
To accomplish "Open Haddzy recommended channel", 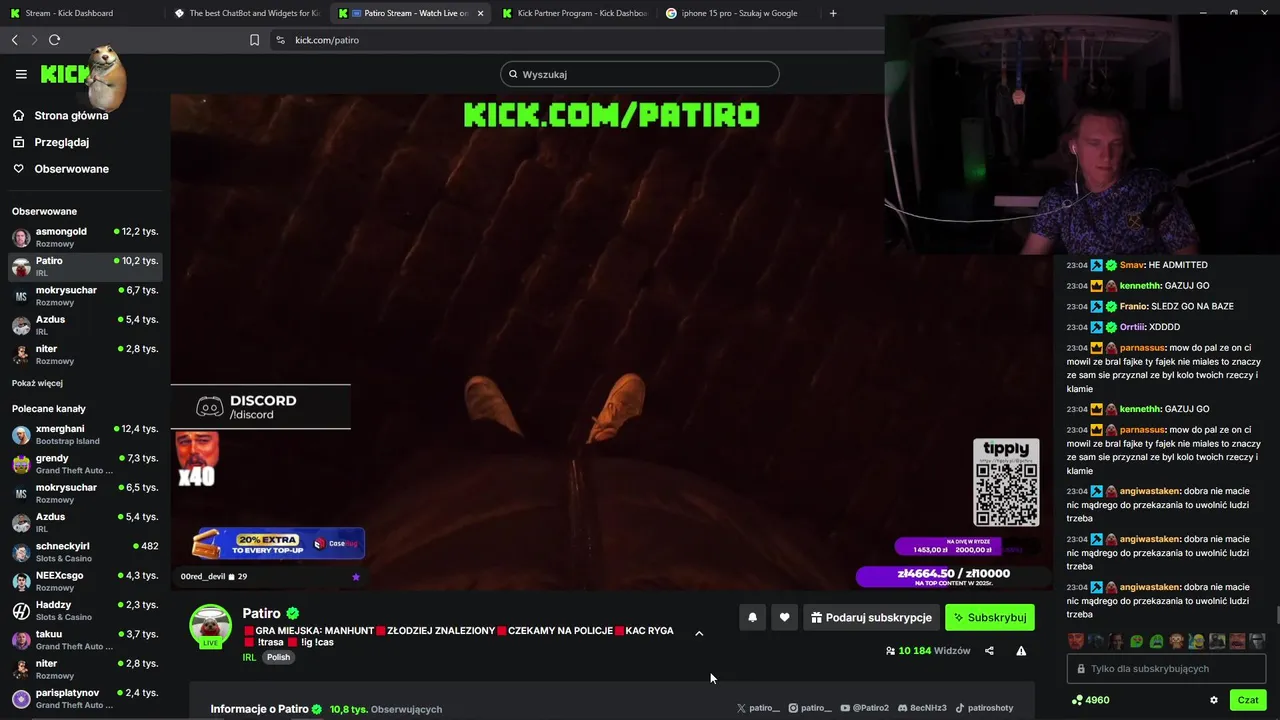I will pyautogui.click(x=85, y=611).
